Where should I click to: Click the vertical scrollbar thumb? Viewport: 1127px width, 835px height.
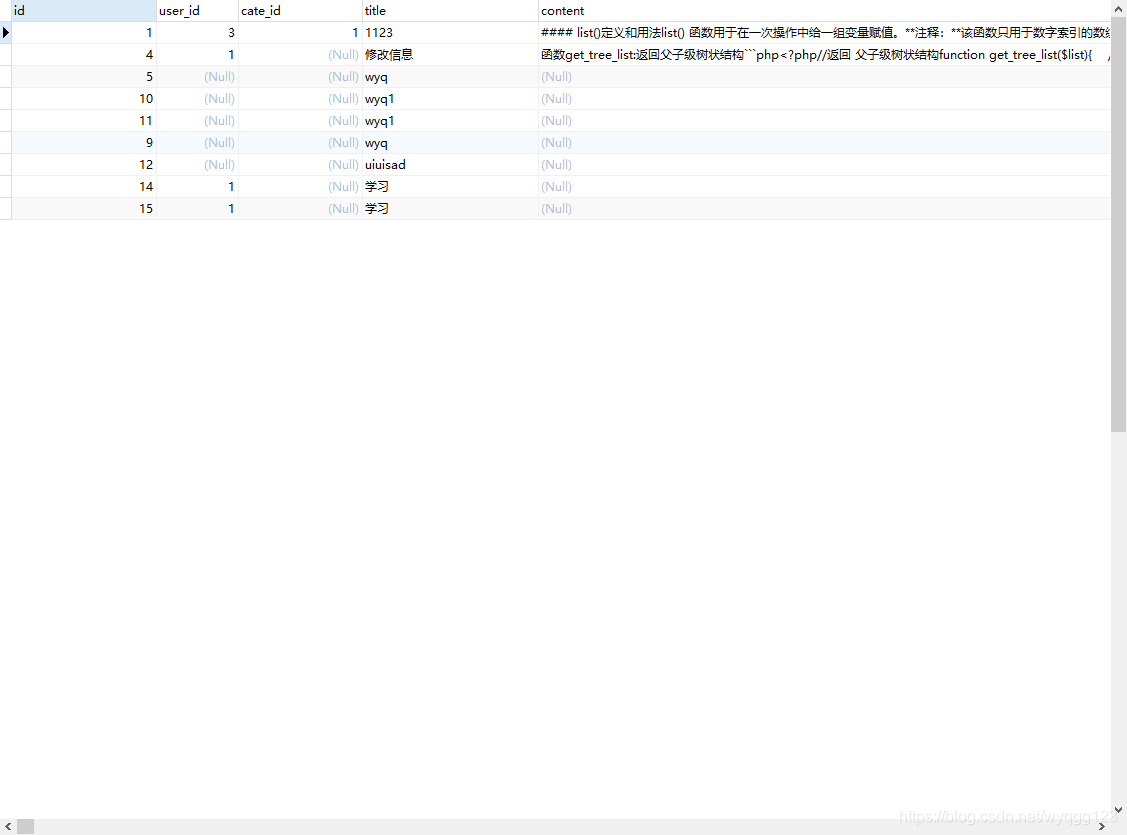click(1118, 225)
